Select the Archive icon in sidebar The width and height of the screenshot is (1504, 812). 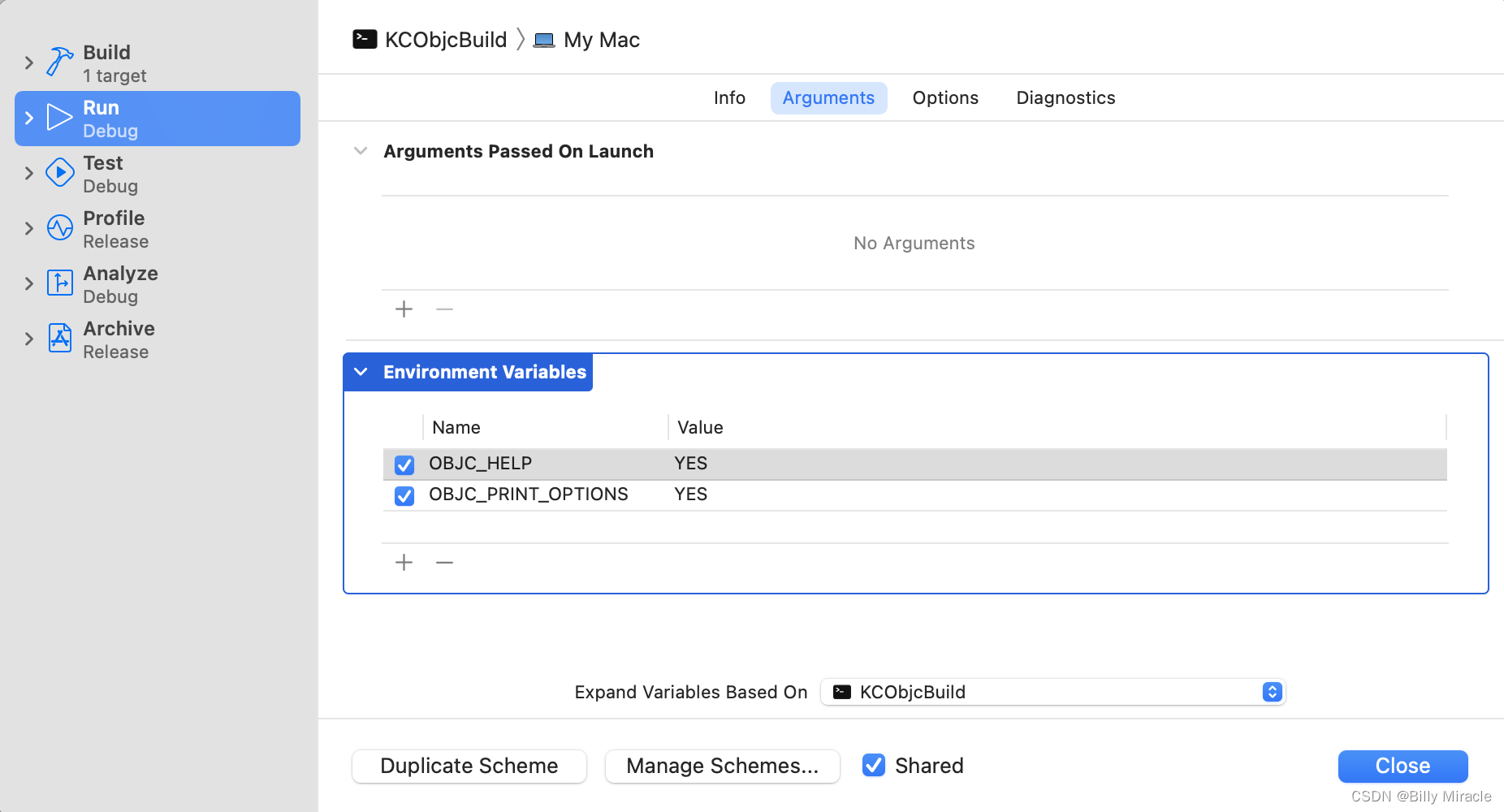click(x=60, y=338)
